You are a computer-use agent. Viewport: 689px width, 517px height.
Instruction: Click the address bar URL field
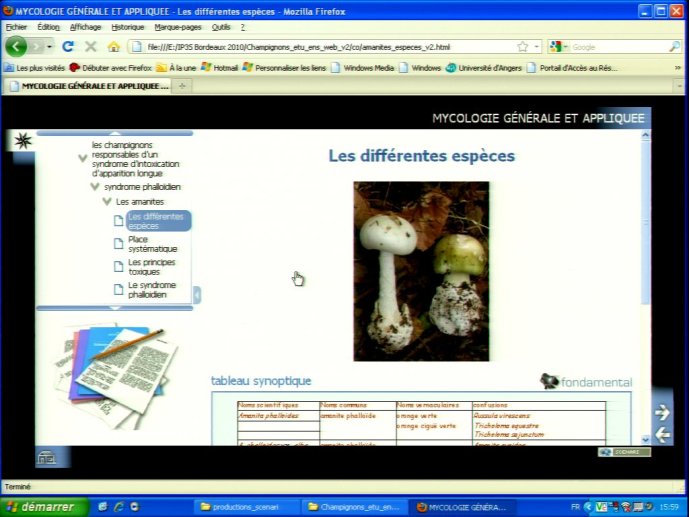pyautogui.click(x=325, y=47)
